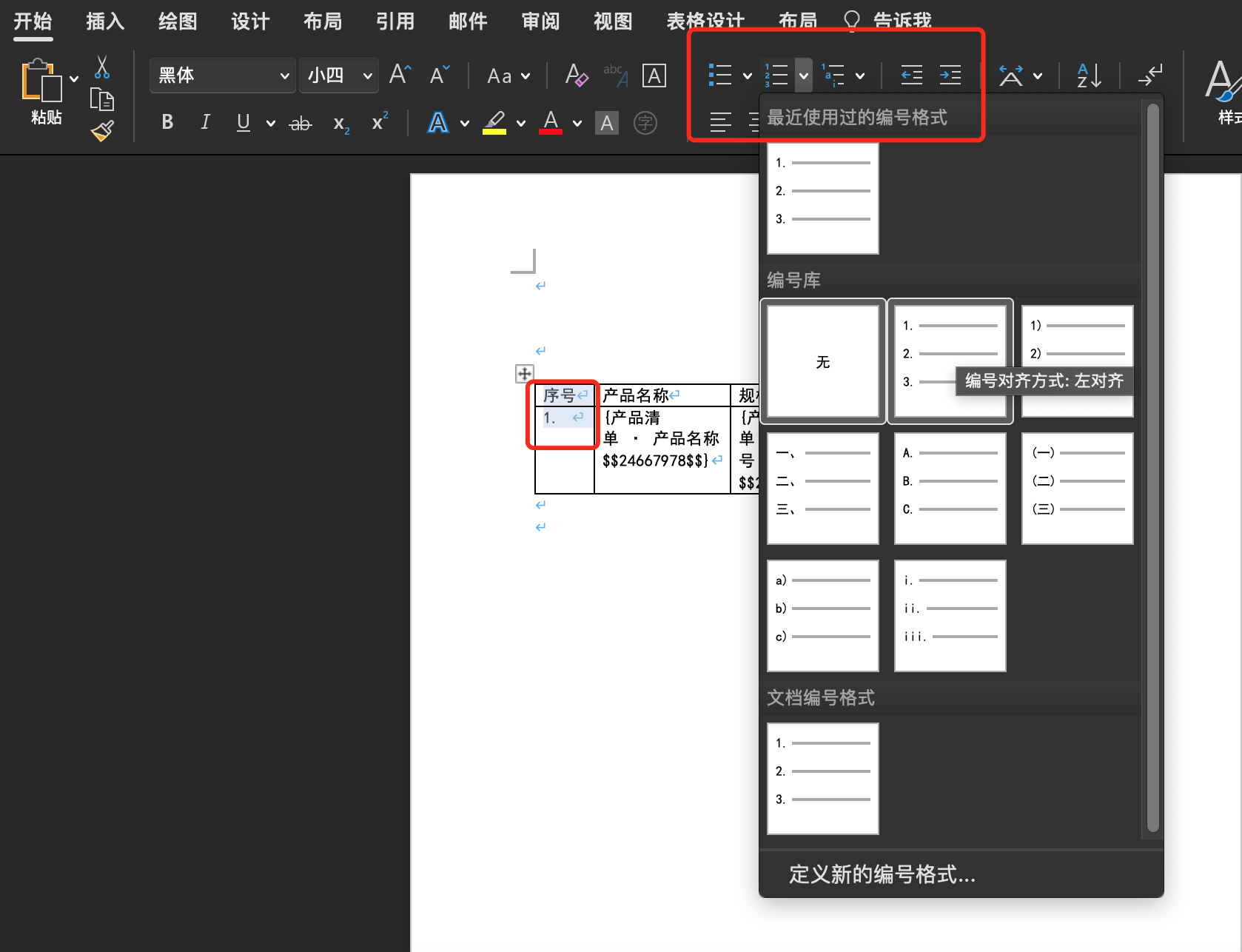1242x952 pixels.
Task: Toggle underline formatting
Action: tap(243, 122)
